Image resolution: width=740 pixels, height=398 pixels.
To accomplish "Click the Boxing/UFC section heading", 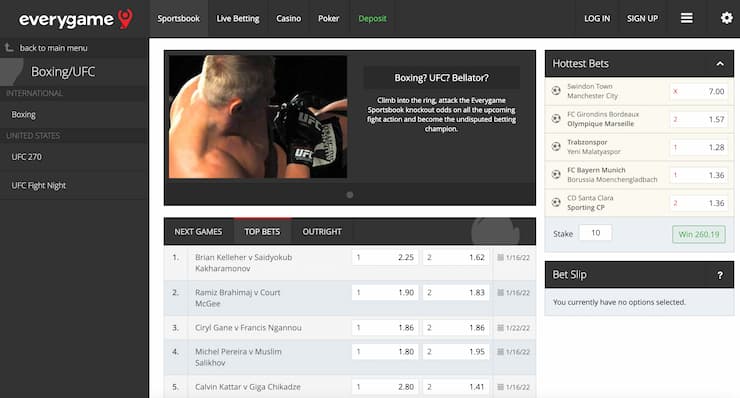I will (63, 72).
